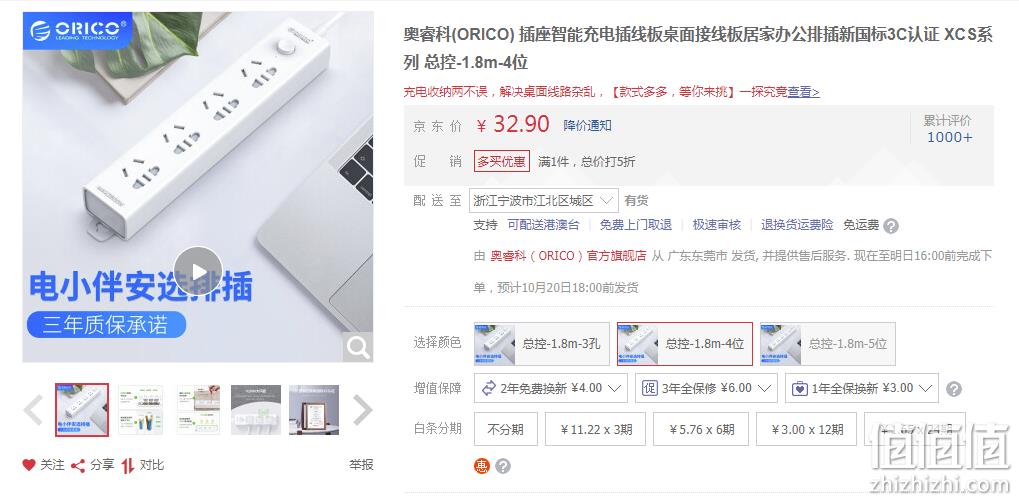Click the 对比 compare icon
1019x502 pixels.
pos(128,466)
